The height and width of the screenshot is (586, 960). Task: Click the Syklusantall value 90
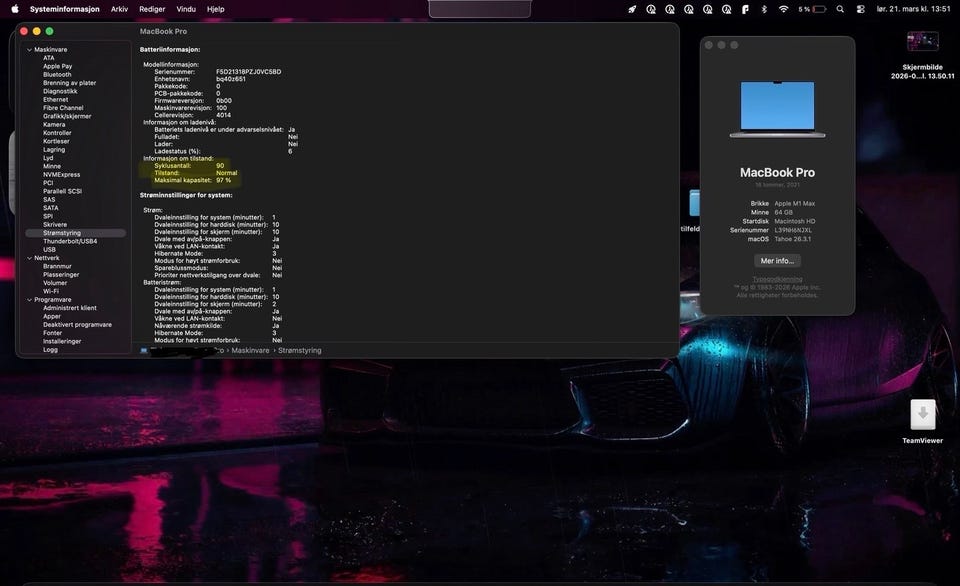220,165
